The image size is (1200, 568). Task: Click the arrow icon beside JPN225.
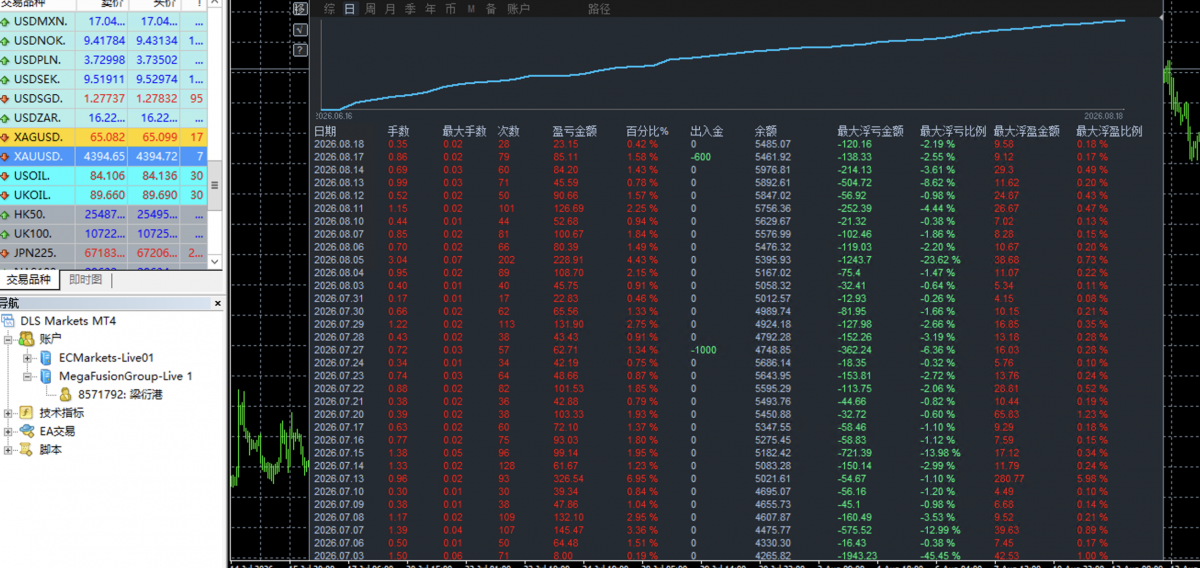[x=5, y=251]
